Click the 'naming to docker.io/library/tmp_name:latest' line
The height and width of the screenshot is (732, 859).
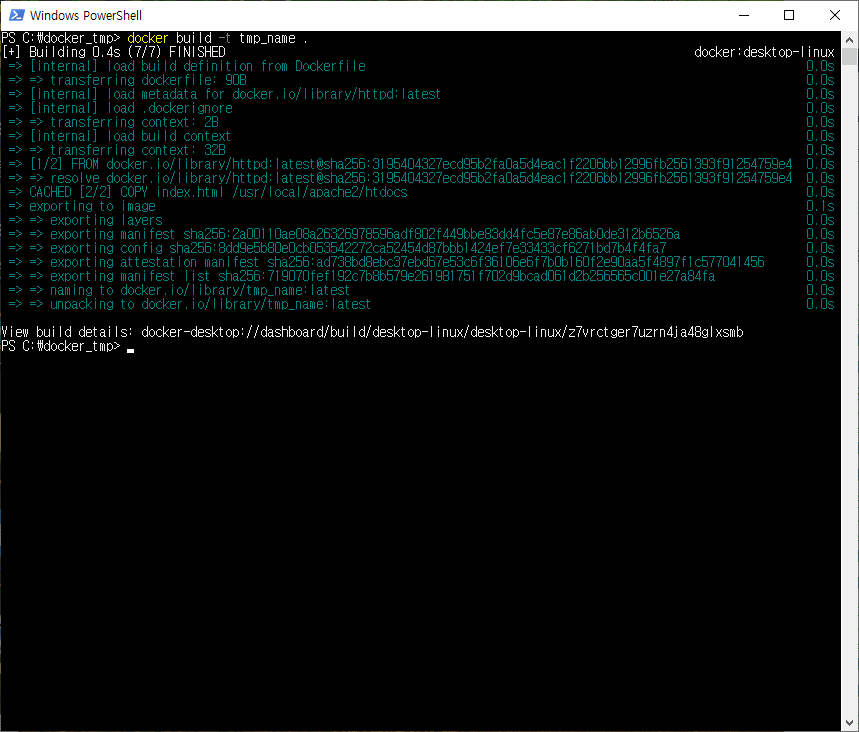(179, 290)
